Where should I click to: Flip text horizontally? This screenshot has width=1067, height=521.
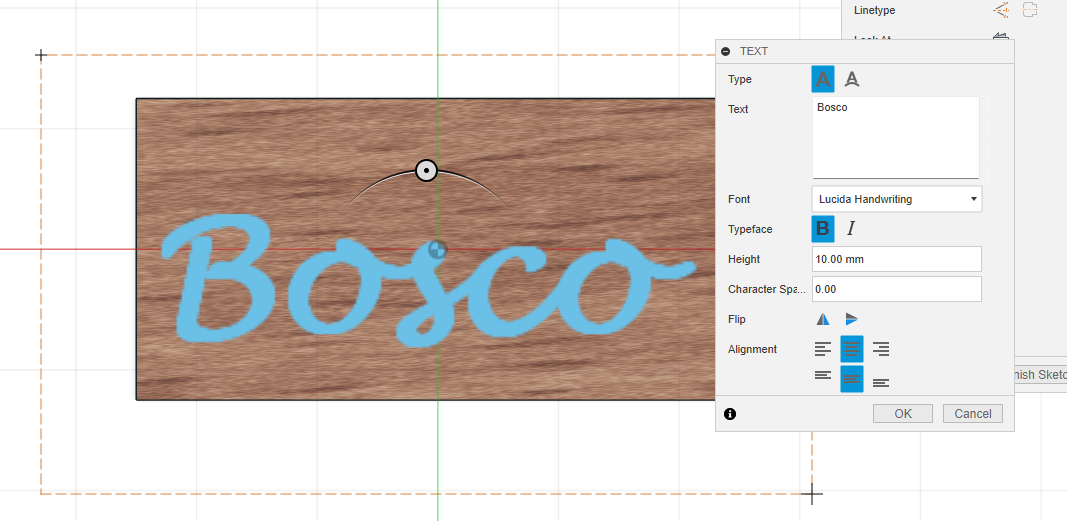click(x=822, y=319)
